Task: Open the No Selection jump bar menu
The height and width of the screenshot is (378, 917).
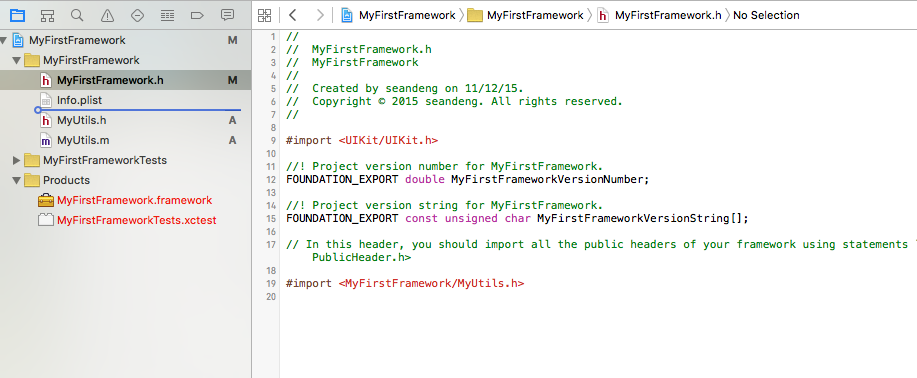Action: click(x=766, y=15)
